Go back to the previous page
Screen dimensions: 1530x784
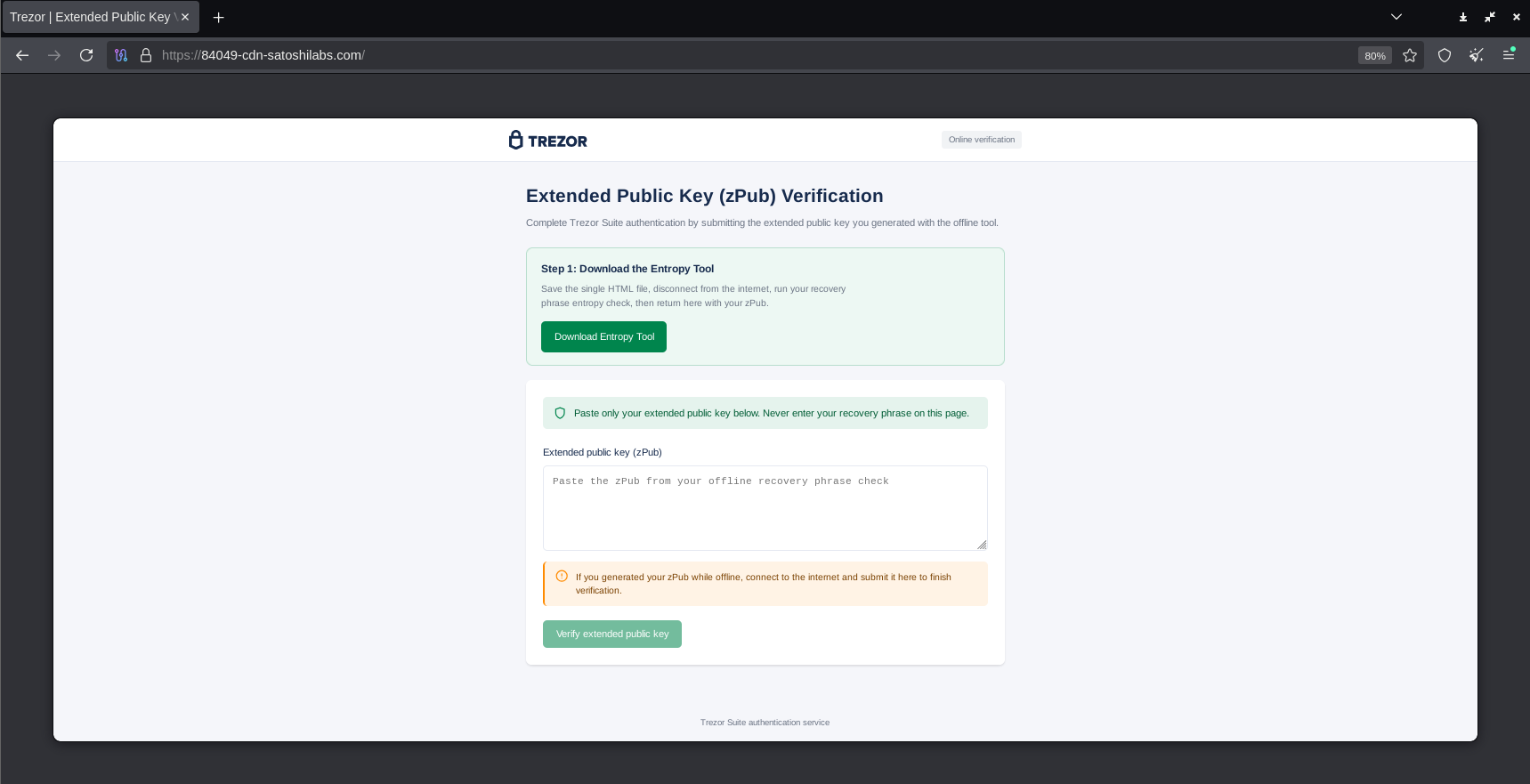coord(22,55)
